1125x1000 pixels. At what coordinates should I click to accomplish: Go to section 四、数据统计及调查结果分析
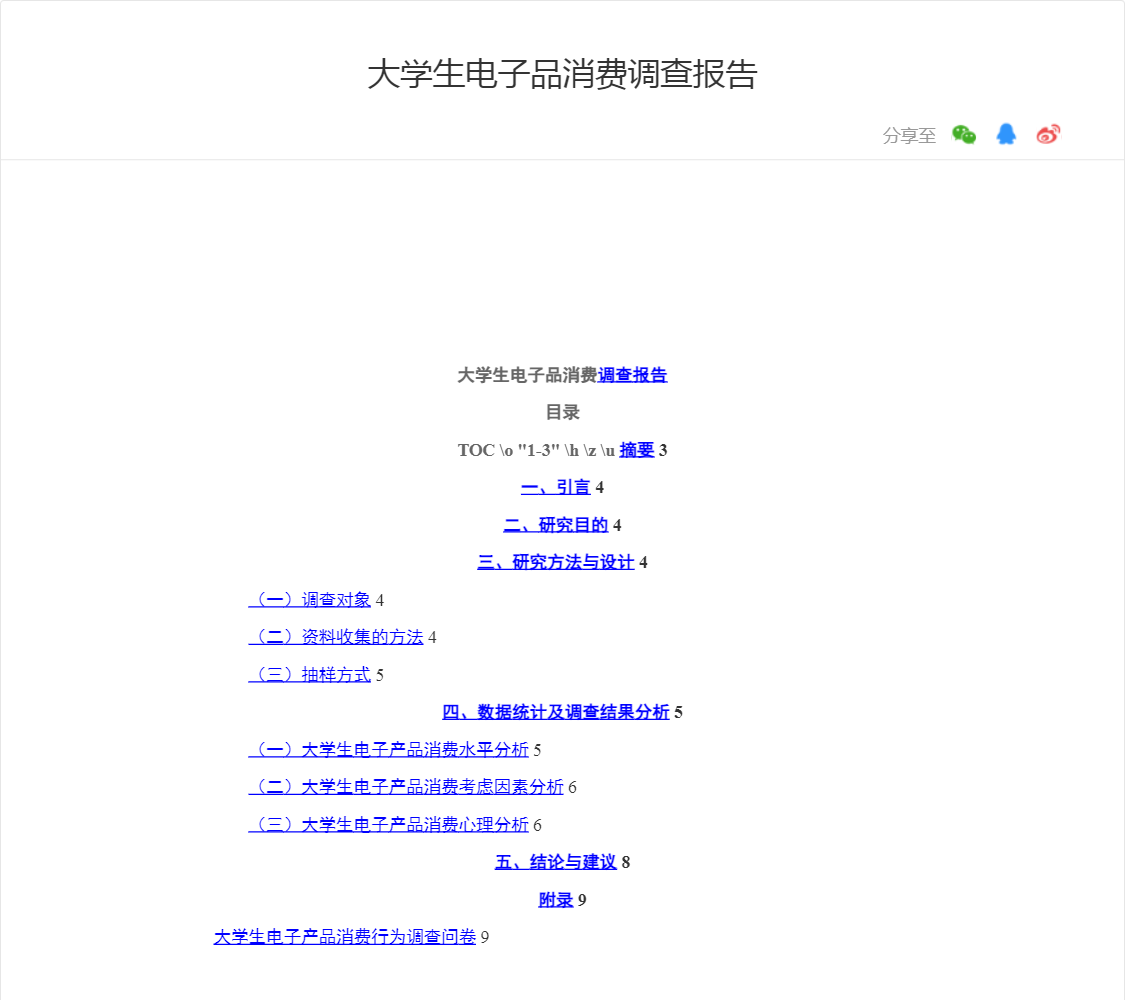pos(555,712)
